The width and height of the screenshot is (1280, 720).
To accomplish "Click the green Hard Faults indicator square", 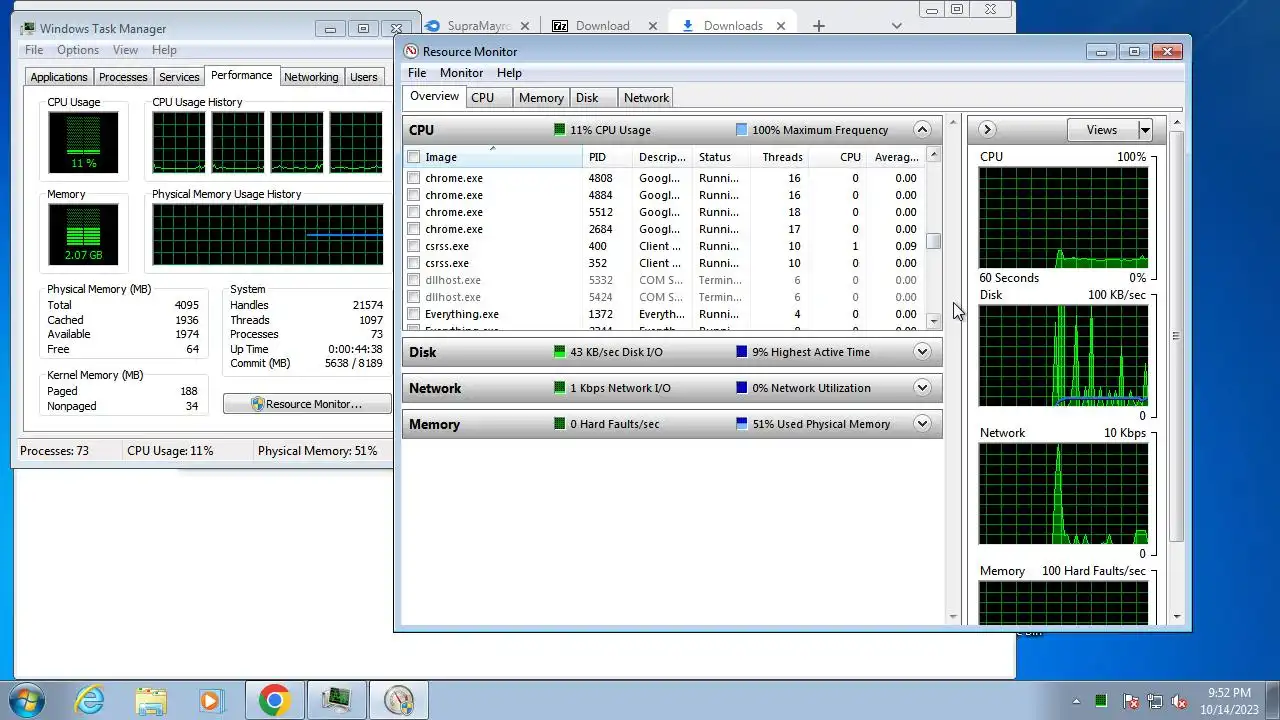I will point(559,424).
